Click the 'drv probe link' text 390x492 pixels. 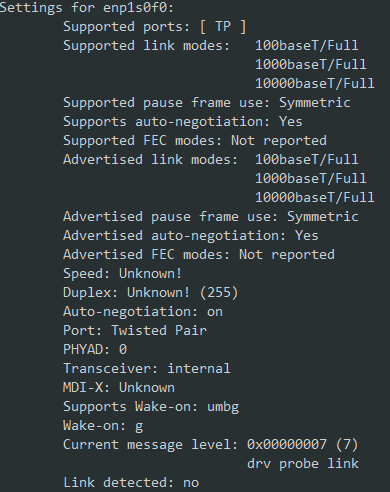(x=303, y=464)
